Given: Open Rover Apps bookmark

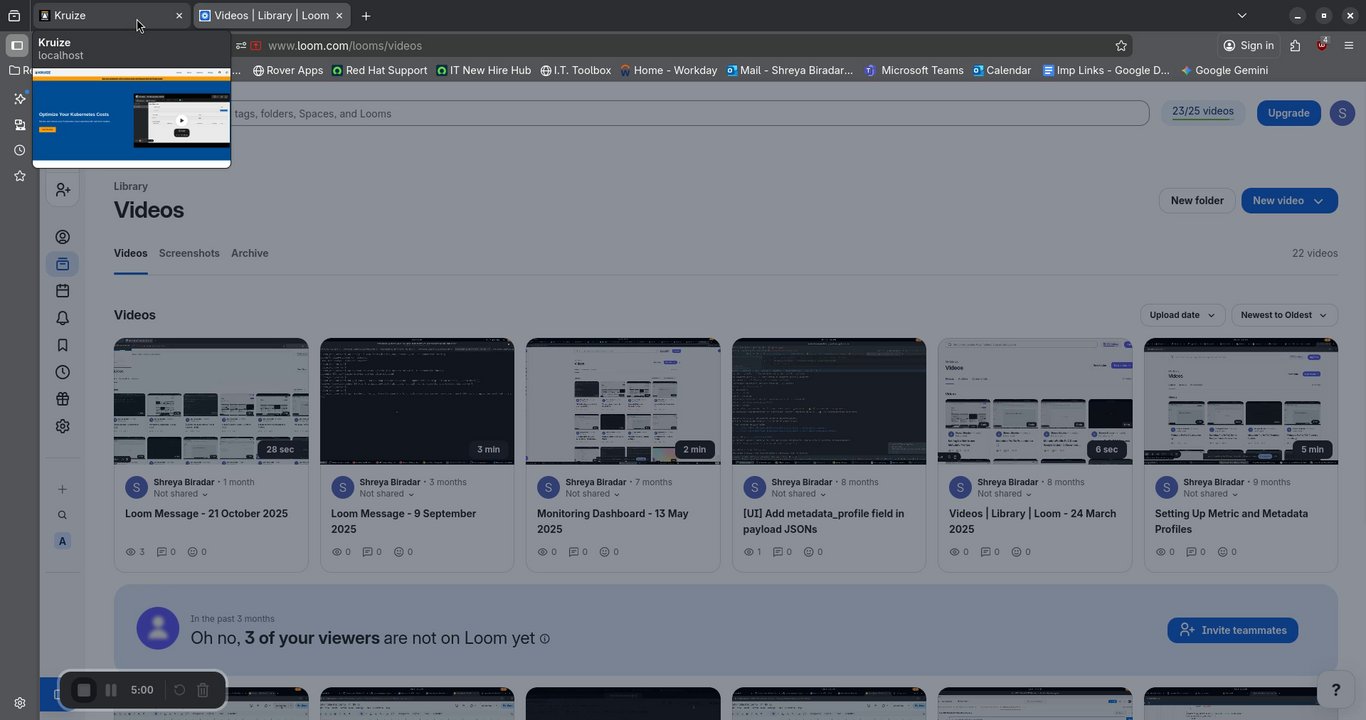Looking at the screenshot, I should (288, 70).
